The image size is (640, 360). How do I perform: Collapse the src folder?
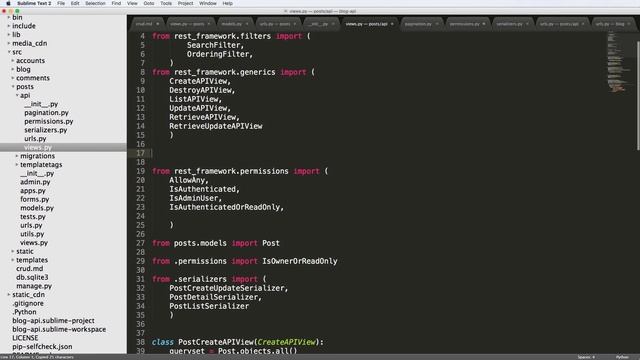(9, 52)
